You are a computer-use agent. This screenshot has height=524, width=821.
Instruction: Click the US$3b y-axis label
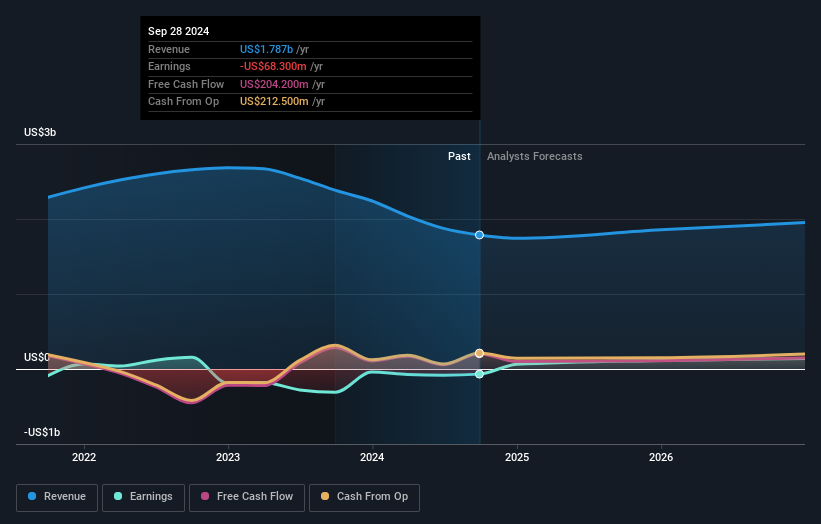coord(40,132)
